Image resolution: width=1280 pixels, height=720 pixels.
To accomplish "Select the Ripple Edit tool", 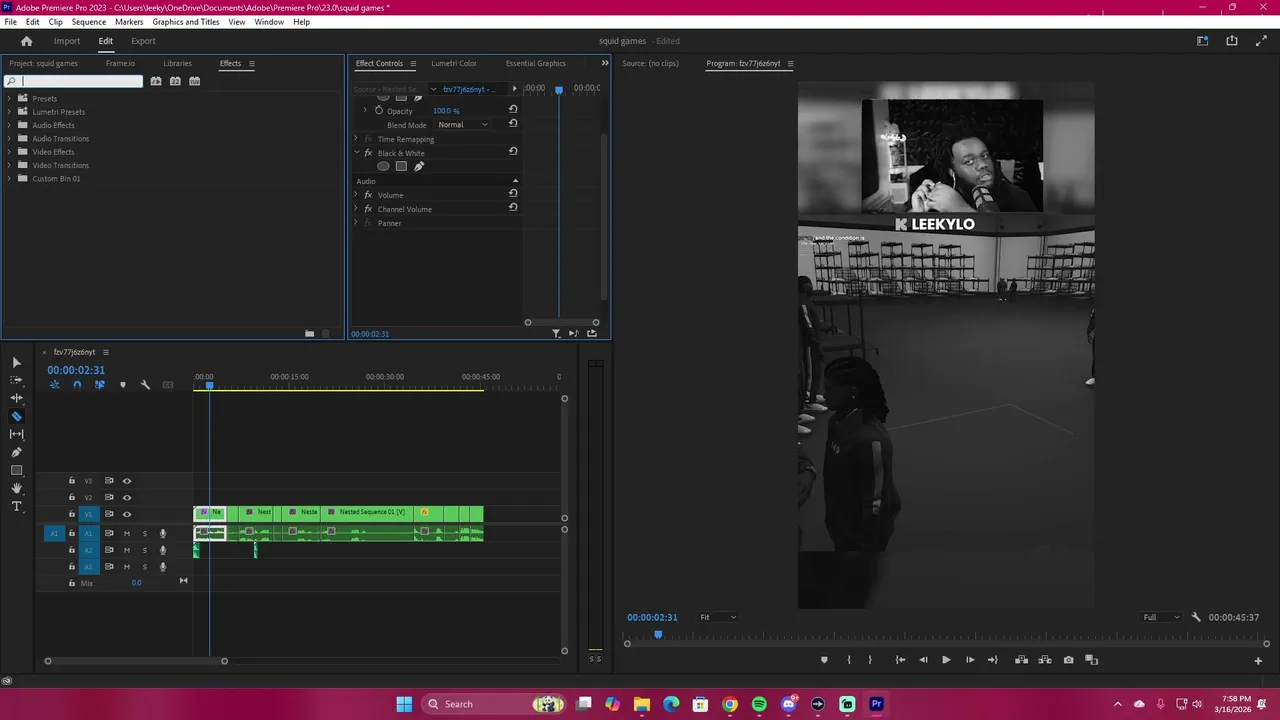I will [x=16, y=398].
